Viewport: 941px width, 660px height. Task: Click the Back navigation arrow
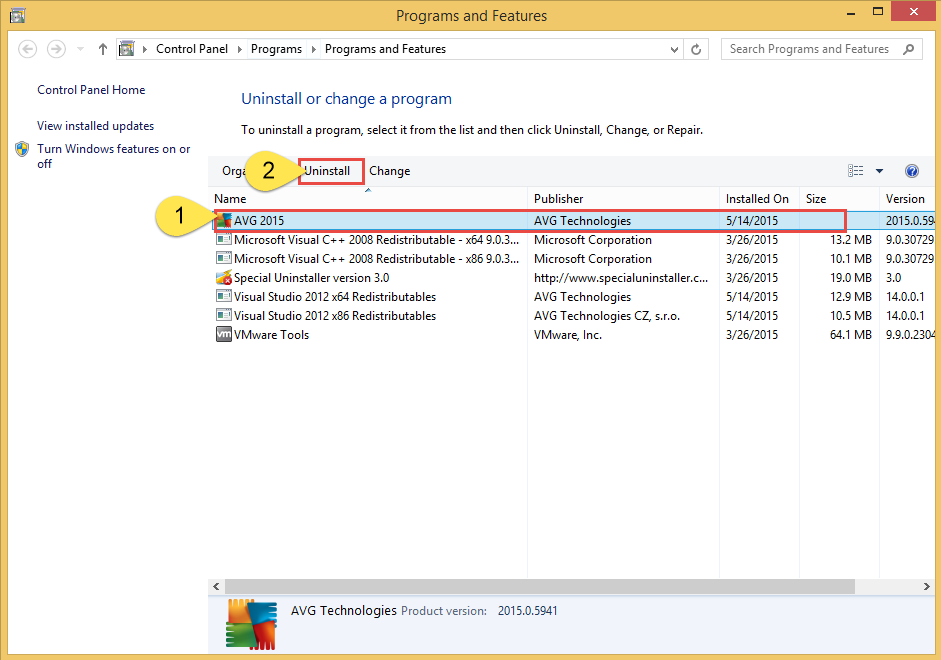click(28, 49)
